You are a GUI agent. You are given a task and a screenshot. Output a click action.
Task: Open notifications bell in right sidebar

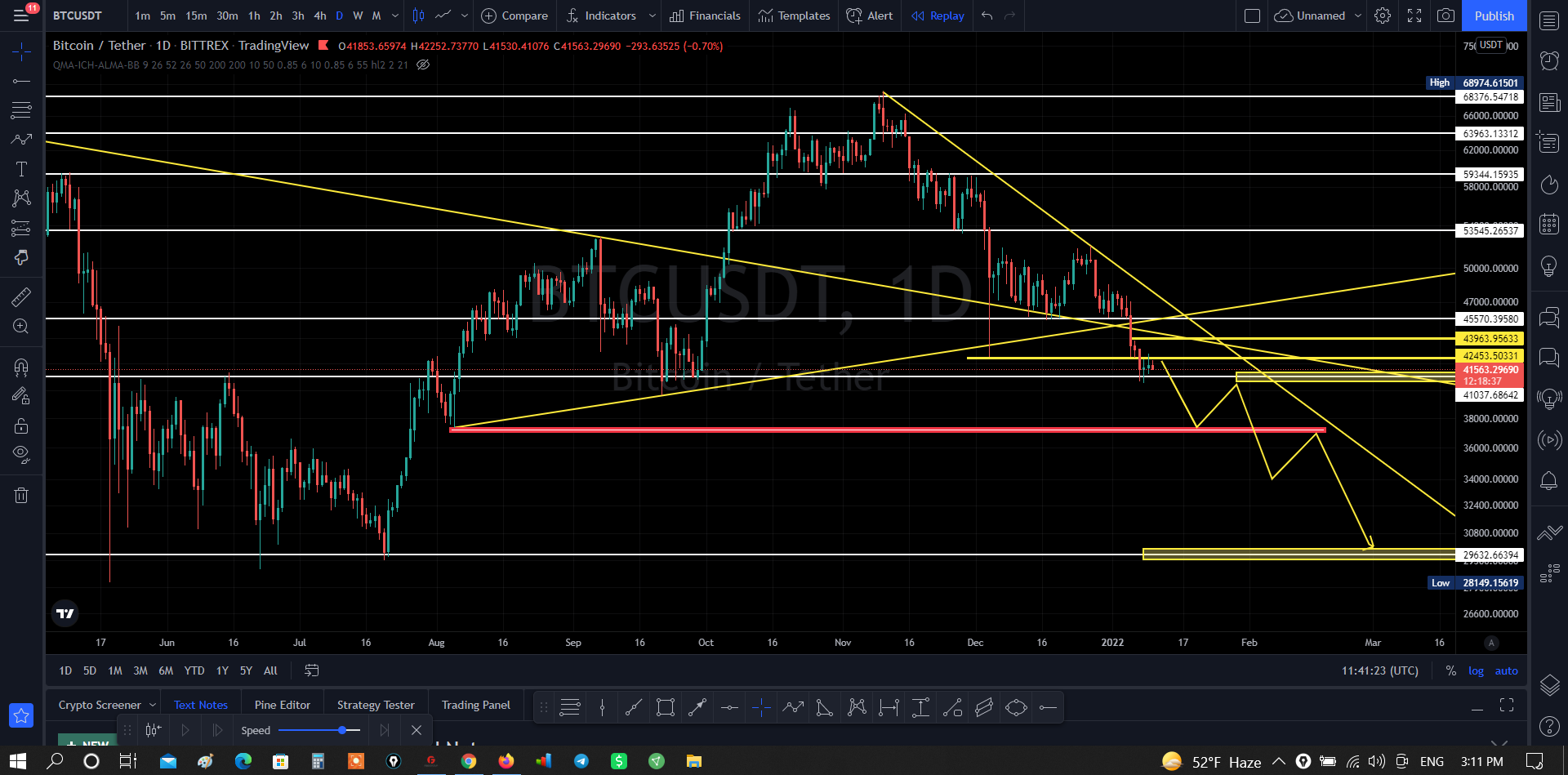[x=1549, y=481]
